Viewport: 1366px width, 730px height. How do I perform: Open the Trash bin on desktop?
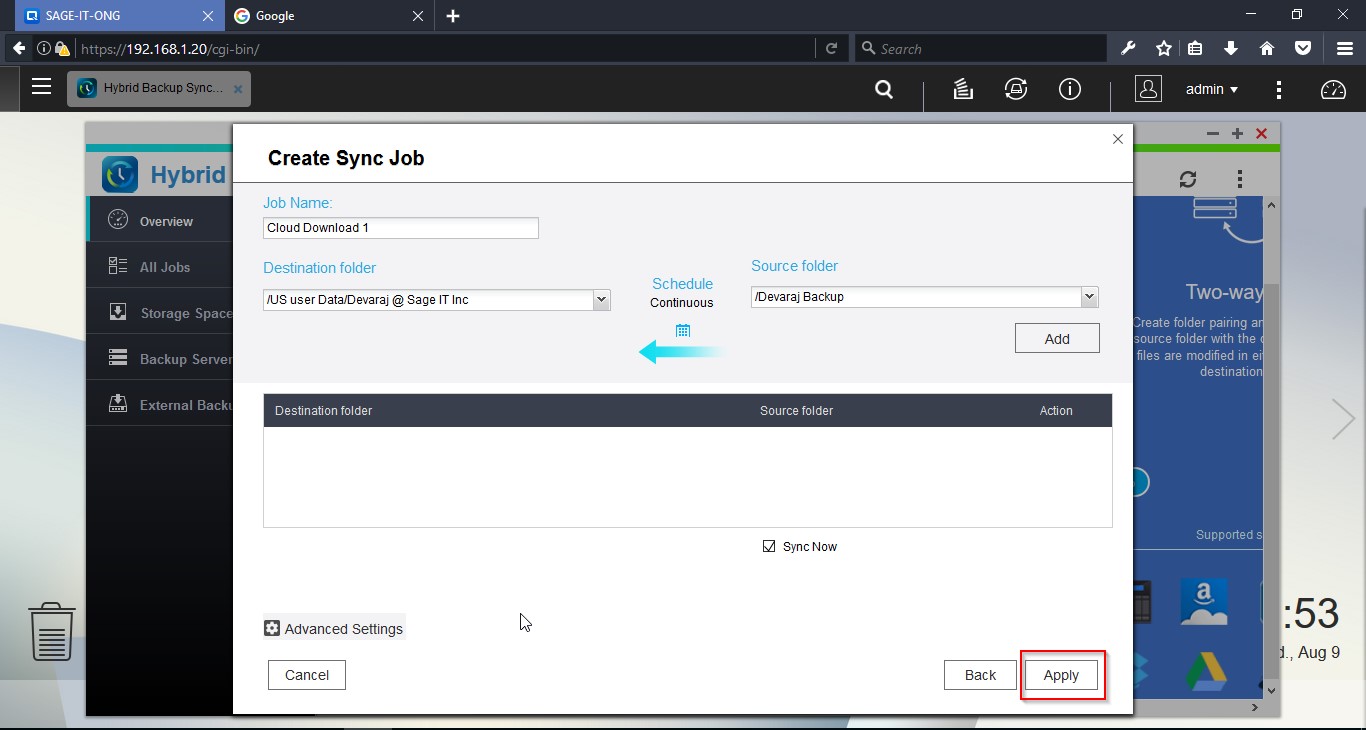pyautogui.click(x=52, y=631)
